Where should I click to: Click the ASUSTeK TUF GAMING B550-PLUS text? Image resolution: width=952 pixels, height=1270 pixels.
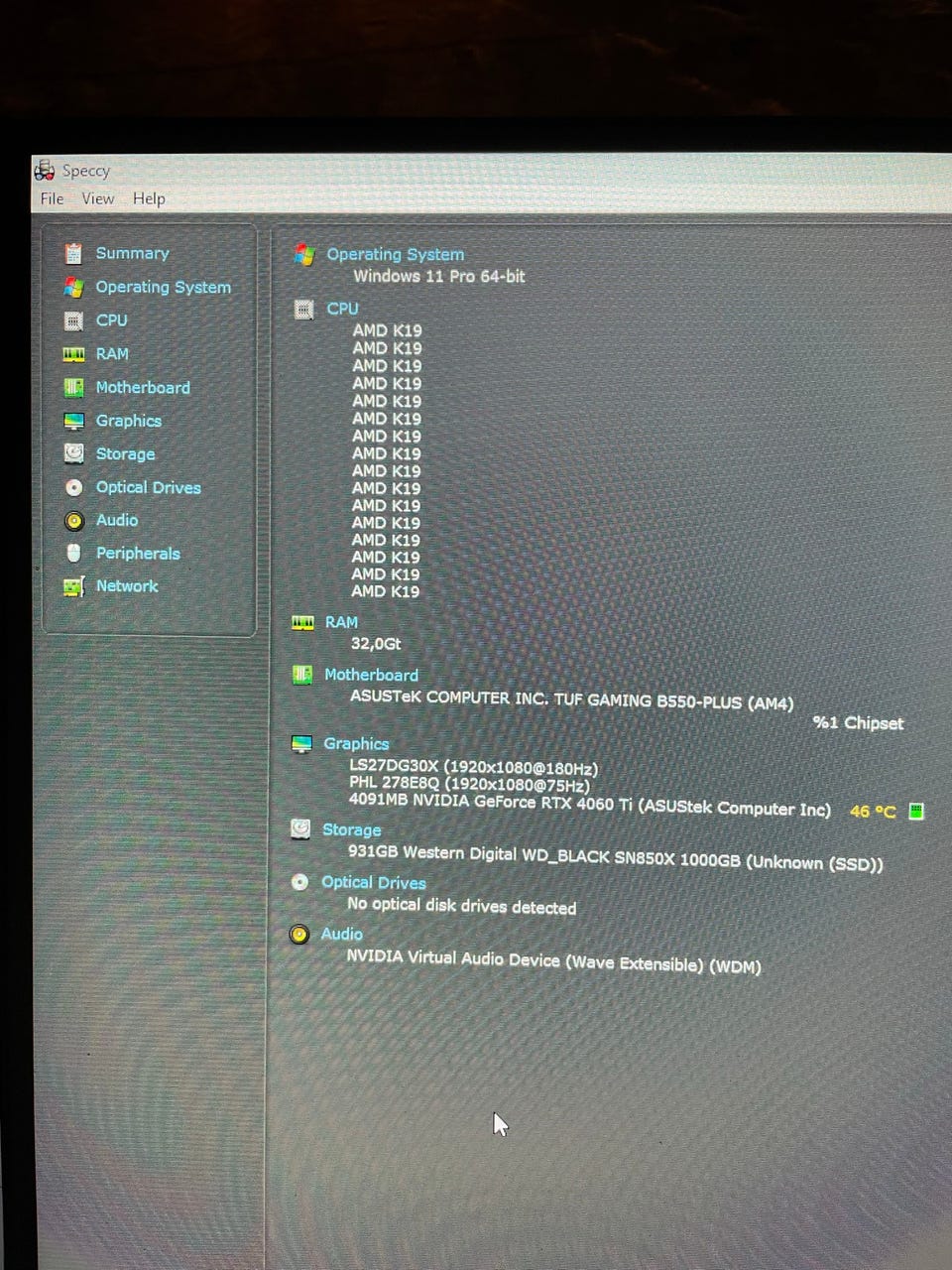click(571, 699)
